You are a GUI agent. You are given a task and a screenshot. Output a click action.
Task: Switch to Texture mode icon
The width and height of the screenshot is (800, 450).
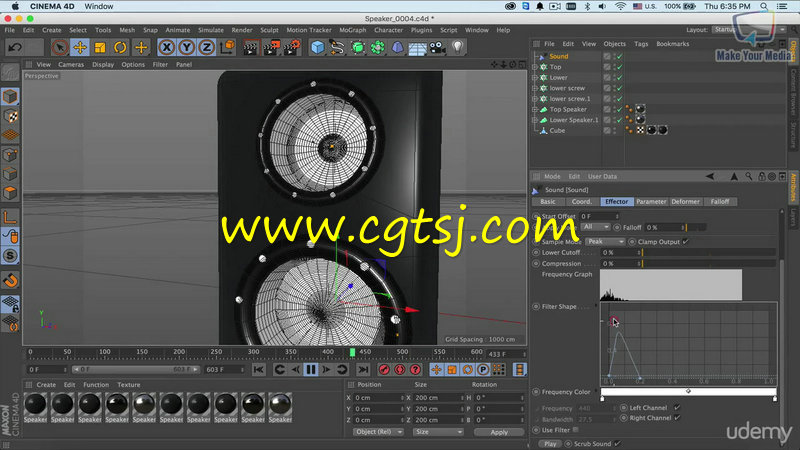click(11, 116)
